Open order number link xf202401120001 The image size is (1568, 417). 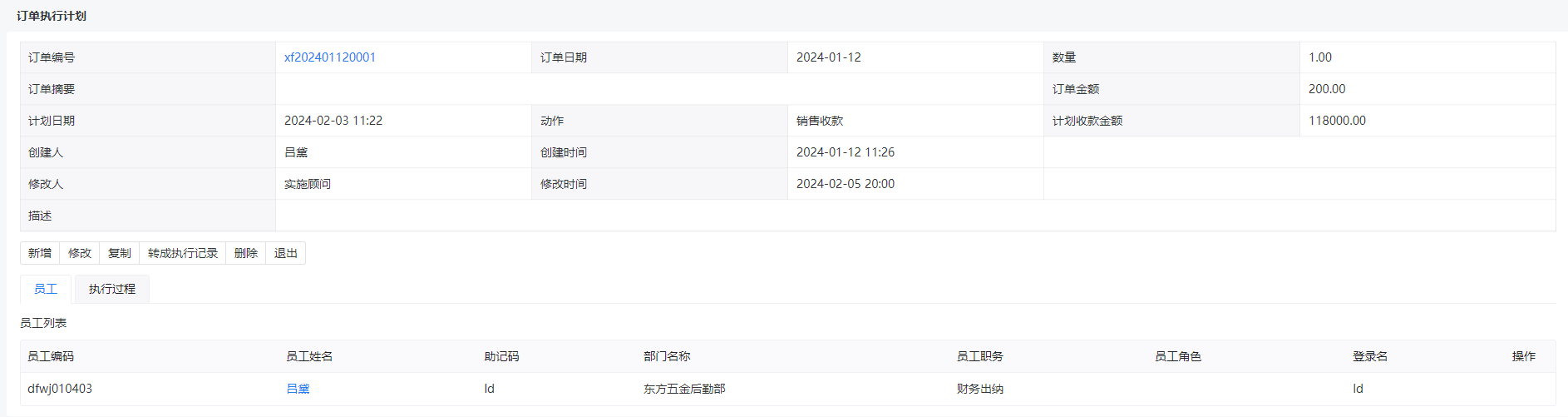pos(330,57)
